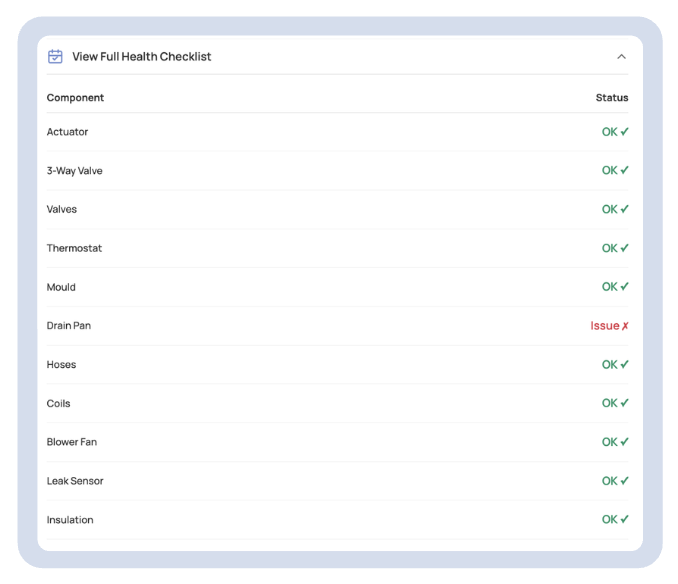Click the Thermostat OK checkmark status
678x584 pixels.
coord(615,249)
